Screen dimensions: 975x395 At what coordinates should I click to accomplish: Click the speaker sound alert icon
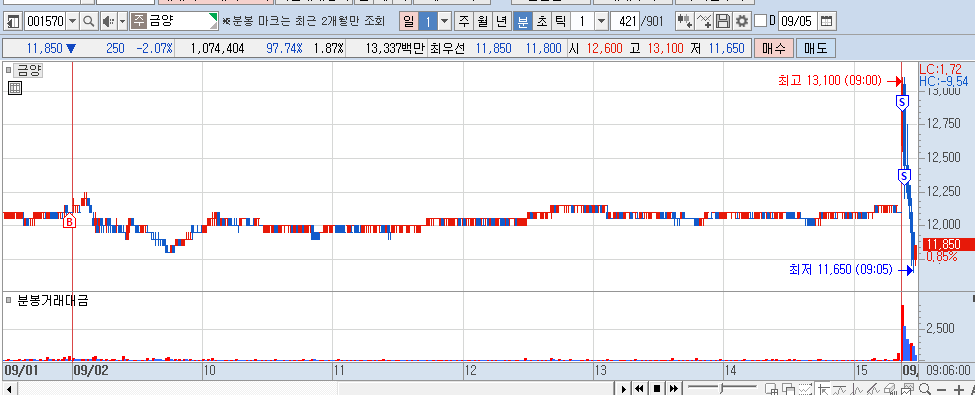coord(108,22)
